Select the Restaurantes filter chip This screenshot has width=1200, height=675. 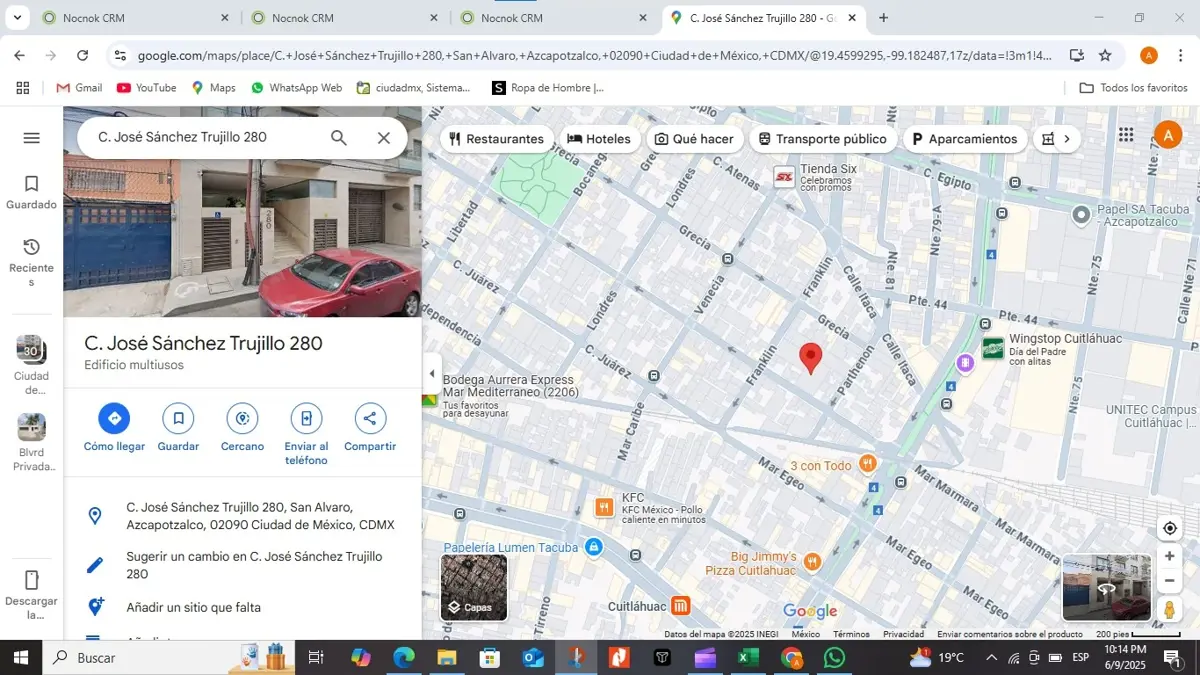(496, 139)
